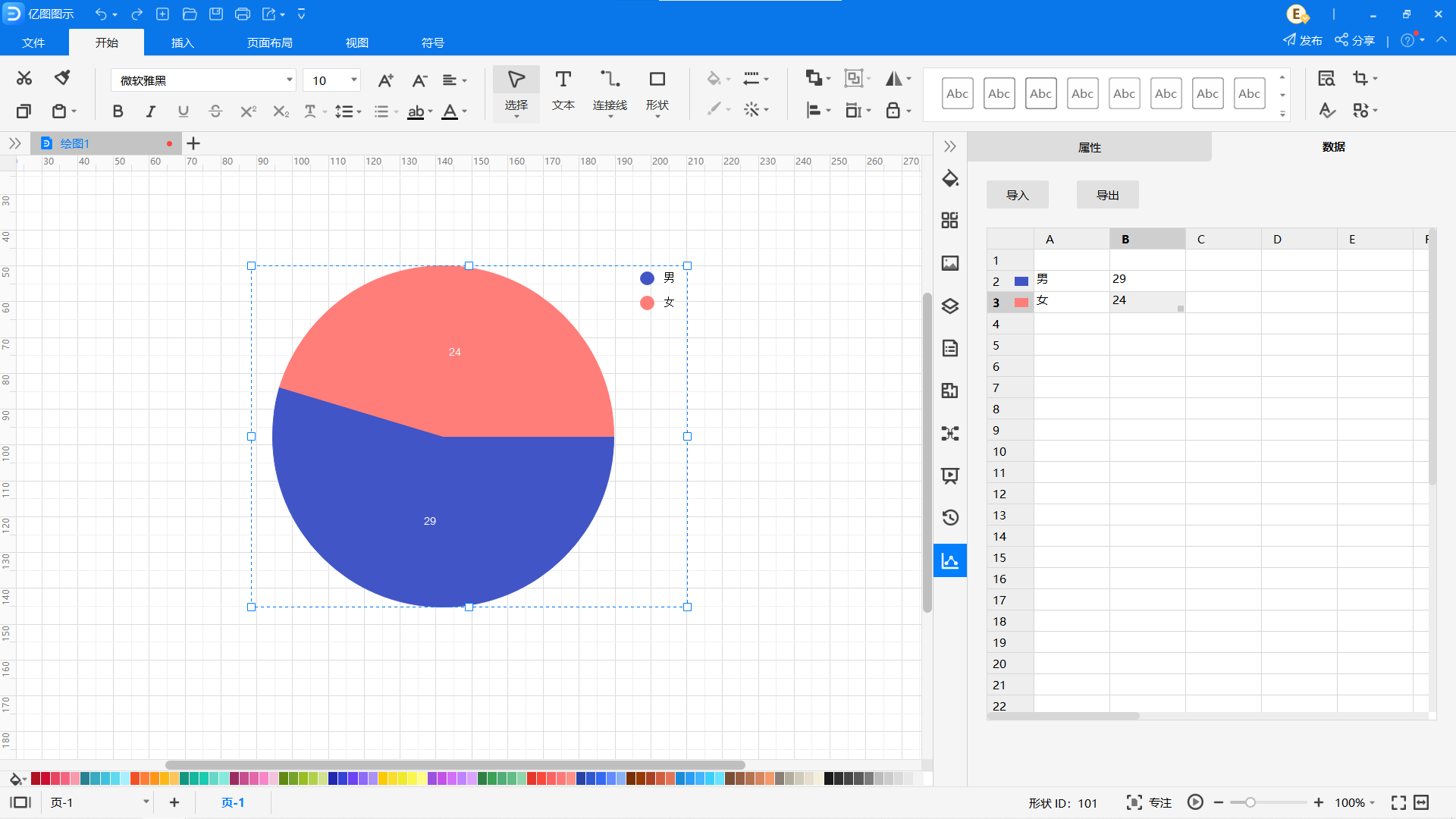Click the 发布 button
Image resolution: width=1456 pixels, height=819 pixels.
click(x=1302, y=40)
